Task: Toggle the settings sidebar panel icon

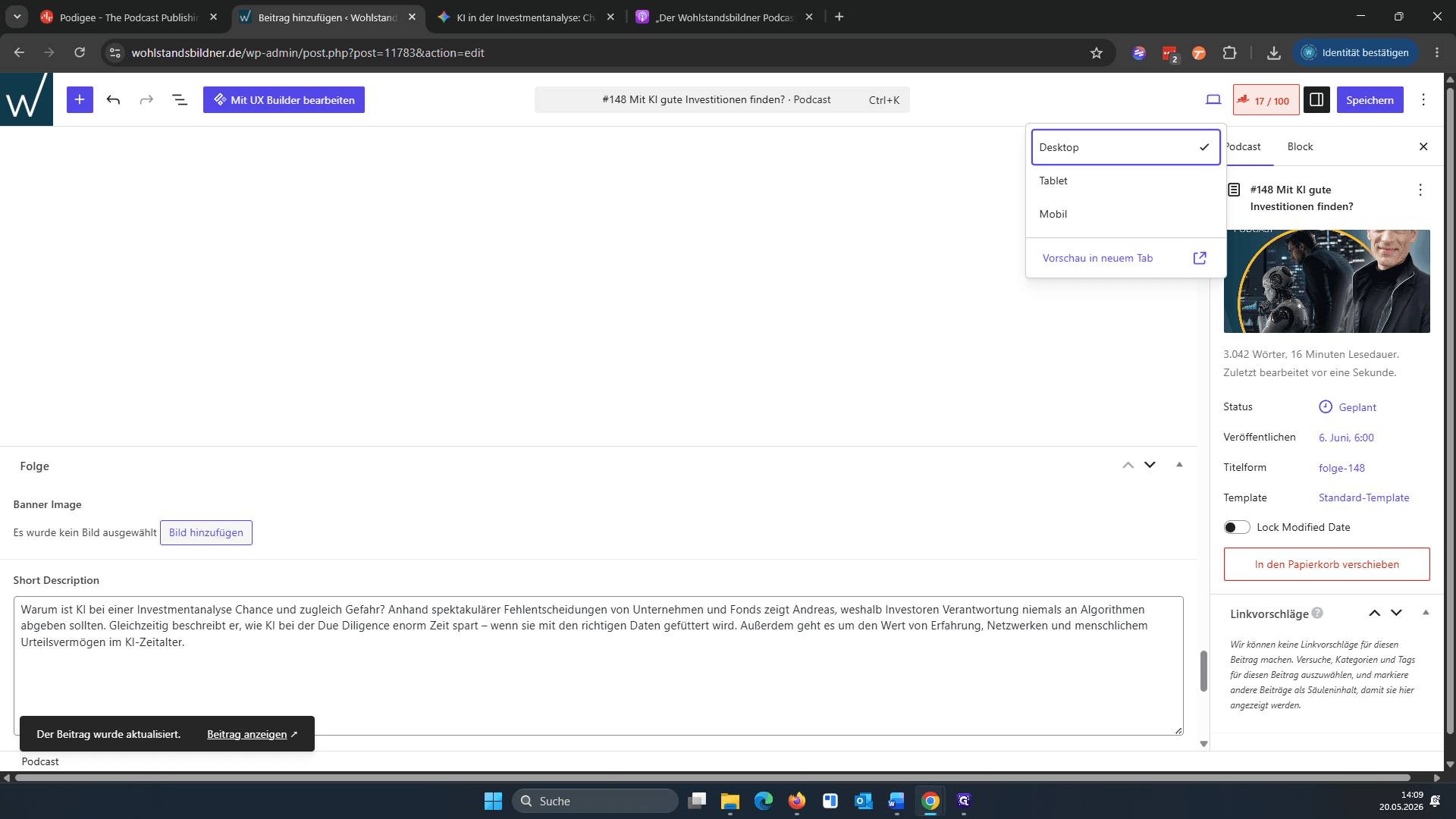Action: 1316,99
